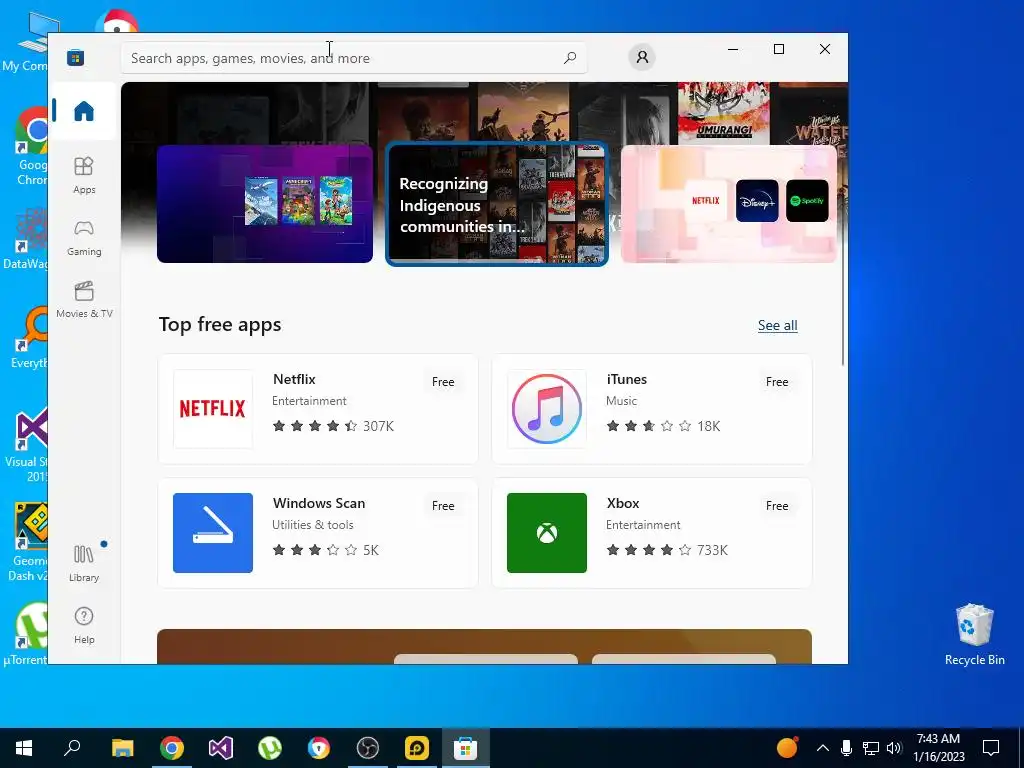Viewport: 1024px width, 768px height.
Task: Click the Netflix app logo
Action: coord(213,409)
